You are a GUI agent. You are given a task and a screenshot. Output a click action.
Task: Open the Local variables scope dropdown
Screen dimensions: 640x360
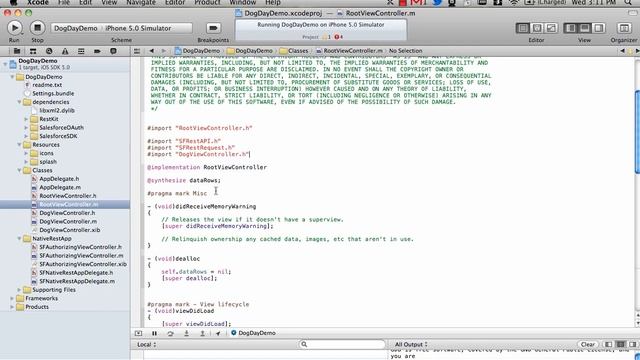point(146,344)
